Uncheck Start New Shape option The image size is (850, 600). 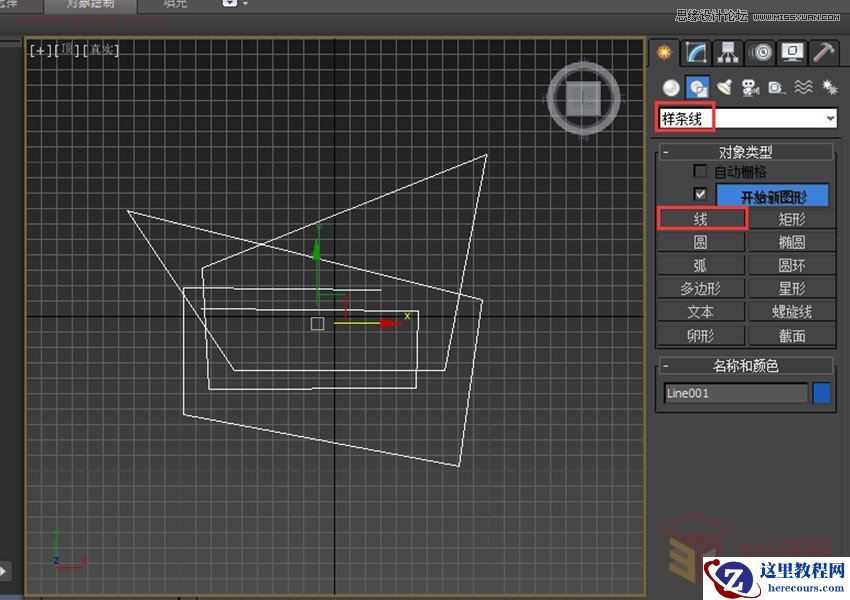point(700,194)
